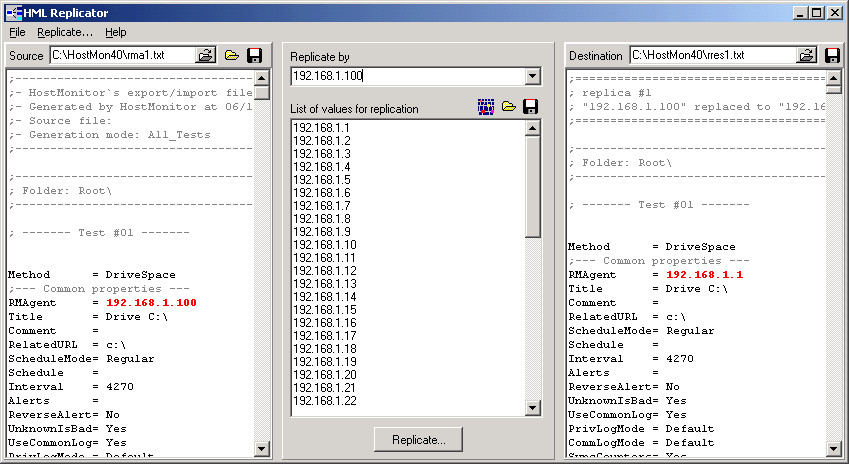Click the Replicate... button
849x464 pixels.
click(418, 440)
